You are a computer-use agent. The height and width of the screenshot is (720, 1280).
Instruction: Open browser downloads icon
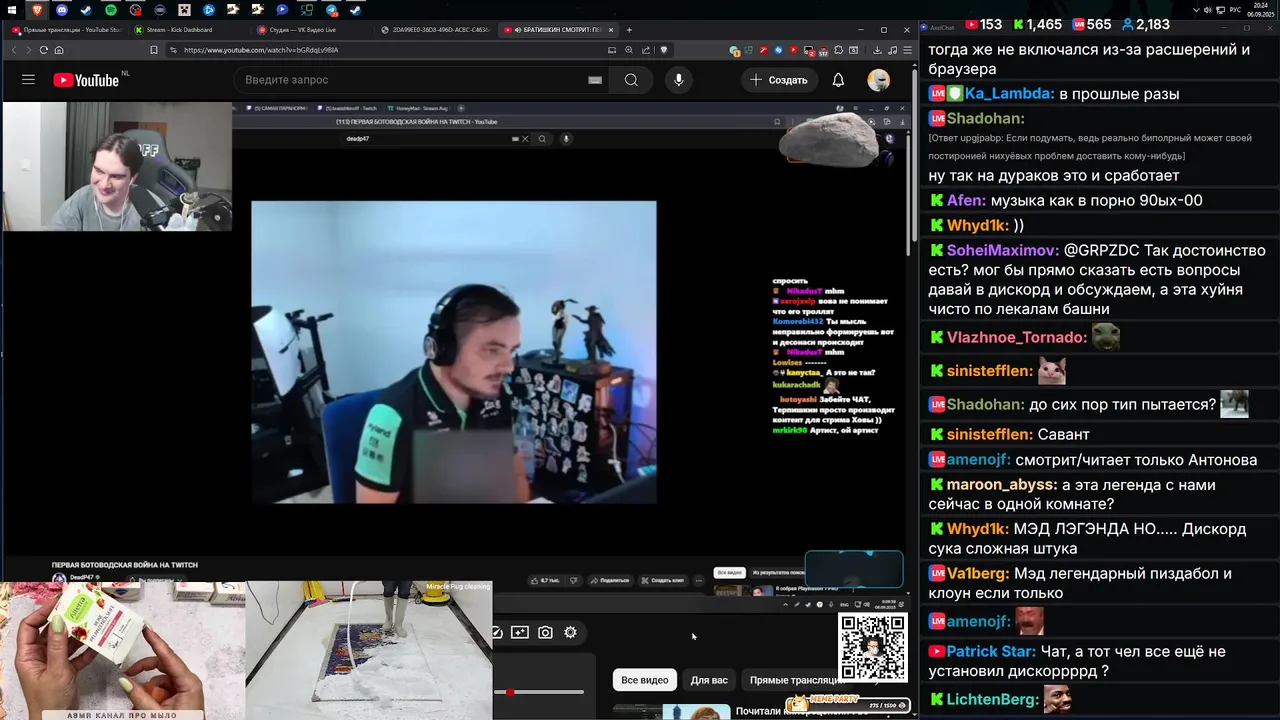tap(877, 50)
